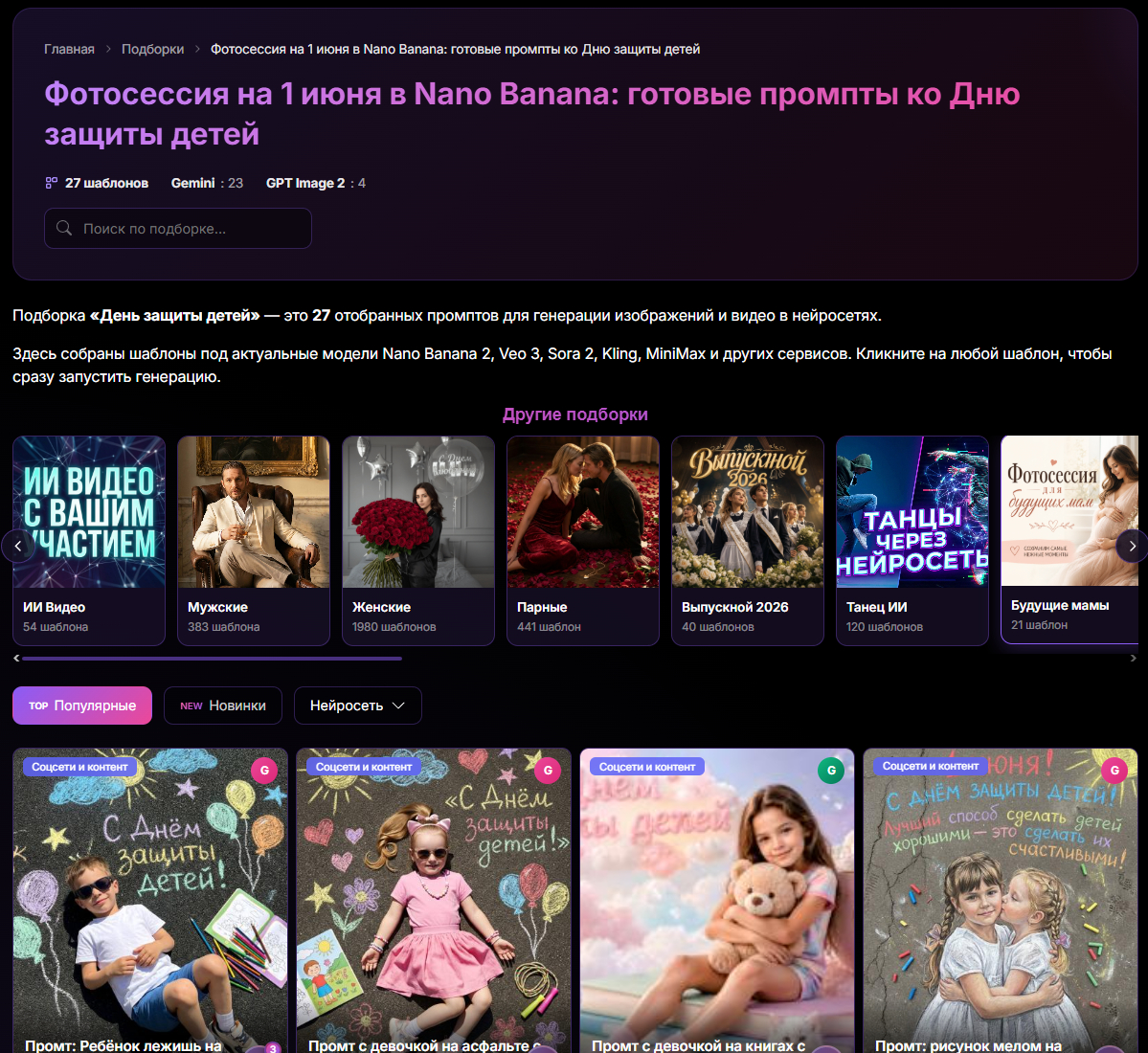
Task: Click the scrollbar right arrow under the carousel
Action: click(1134, 659)
